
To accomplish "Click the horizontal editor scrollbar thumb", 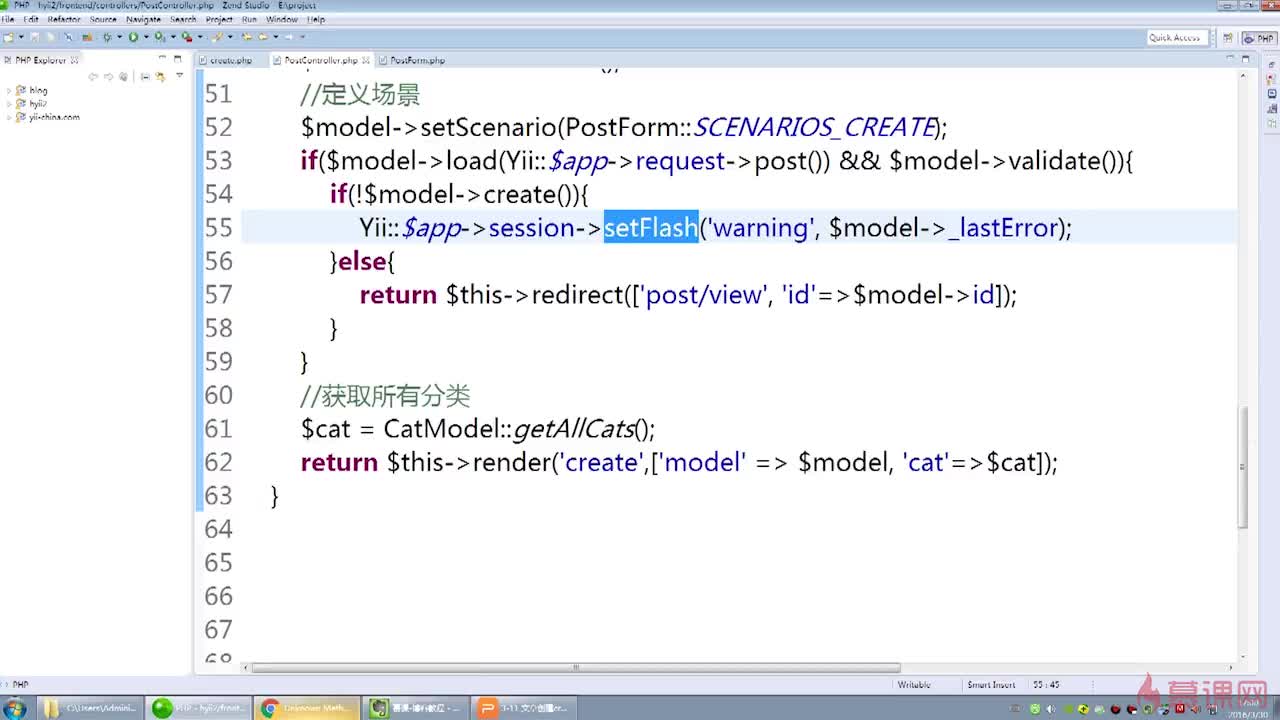I will (x=576, y=667).
